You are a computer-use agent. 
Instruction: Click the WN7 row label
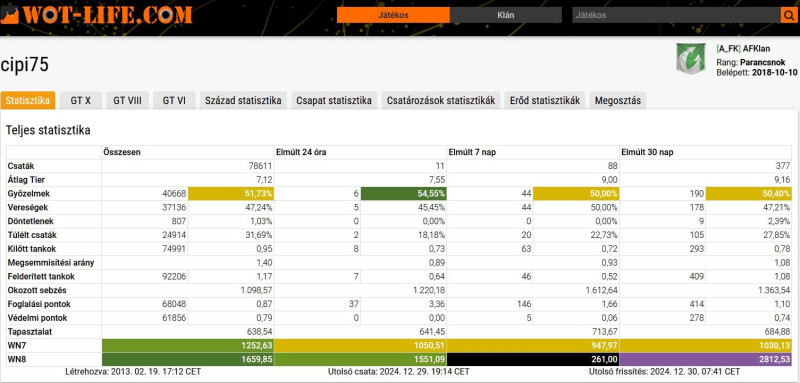(17, 345)
